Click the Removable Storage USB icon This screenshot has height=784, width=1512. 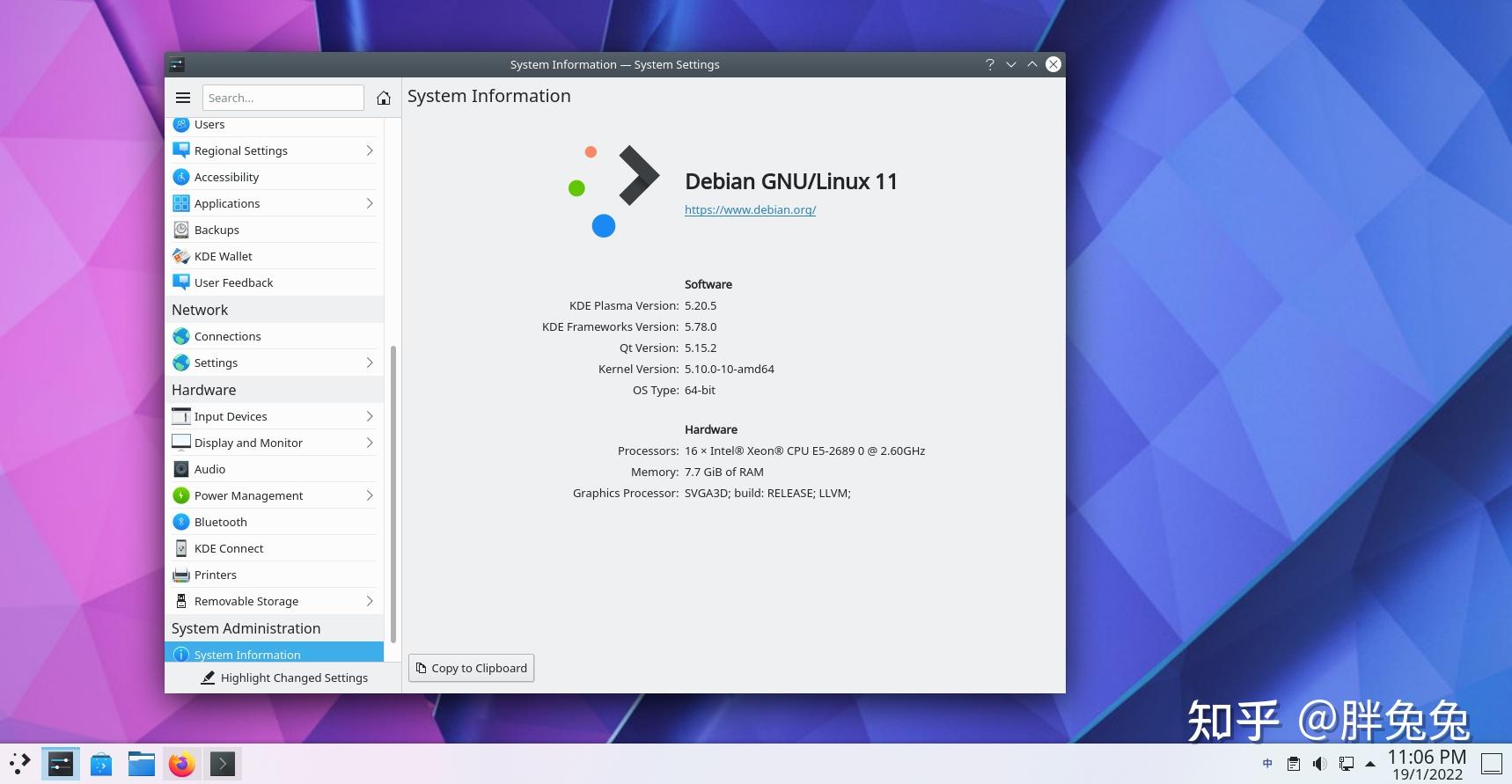click(181, 601)
